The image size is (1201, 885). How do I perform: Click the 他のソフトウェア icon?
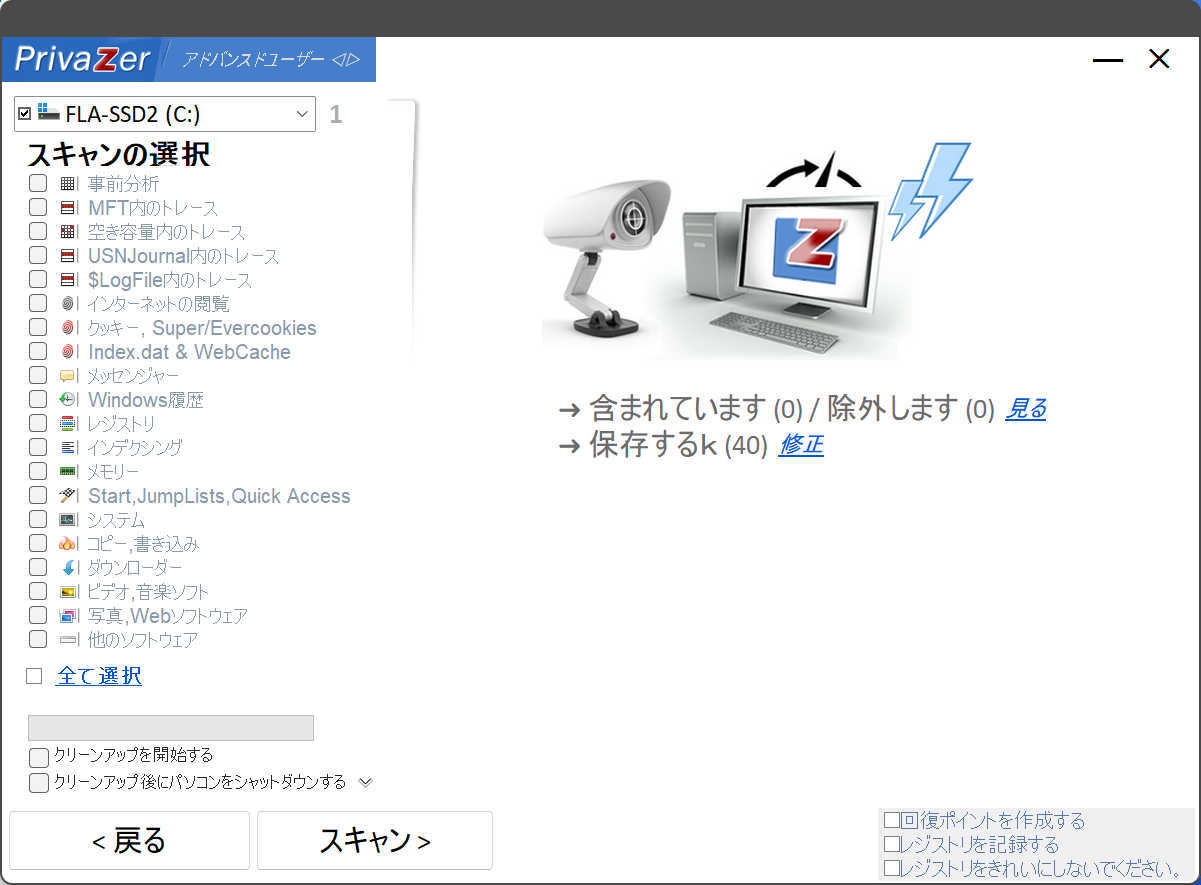(68, 640)
